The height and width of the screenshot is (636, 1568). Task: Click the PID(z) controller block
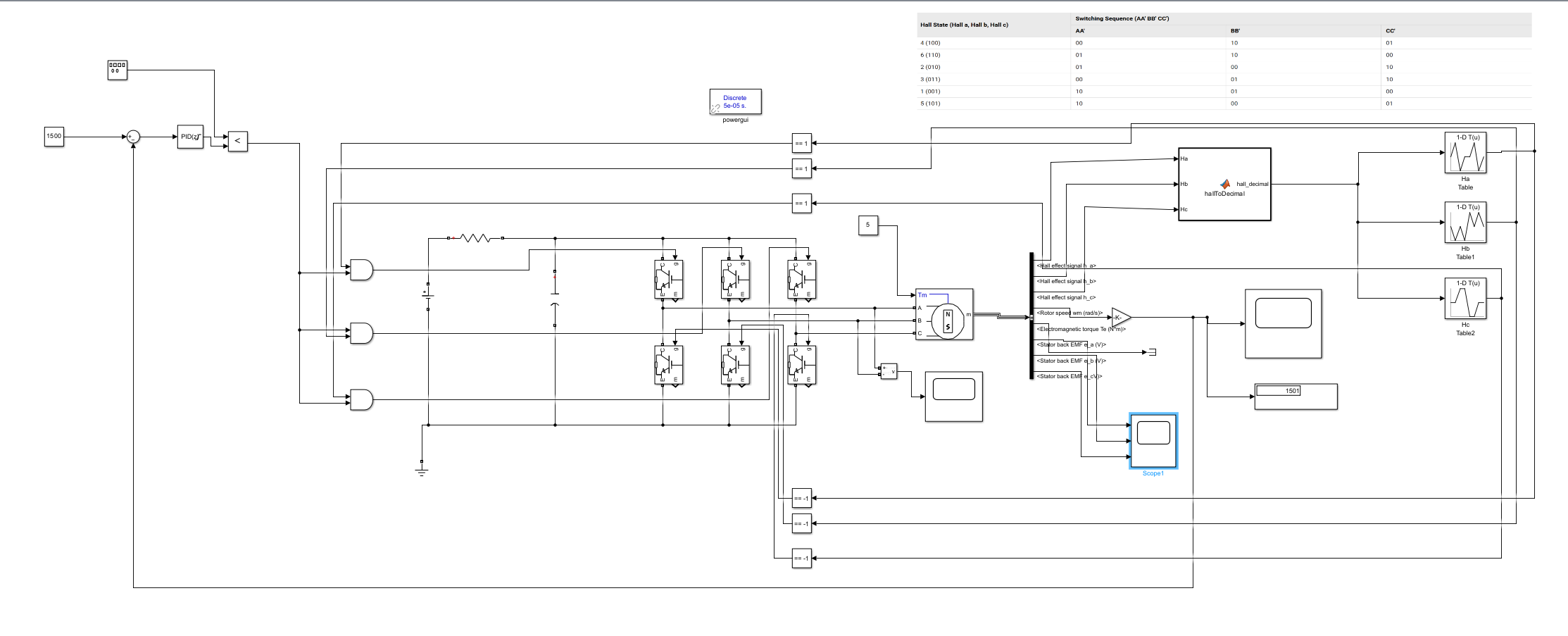tap(190, 137)
